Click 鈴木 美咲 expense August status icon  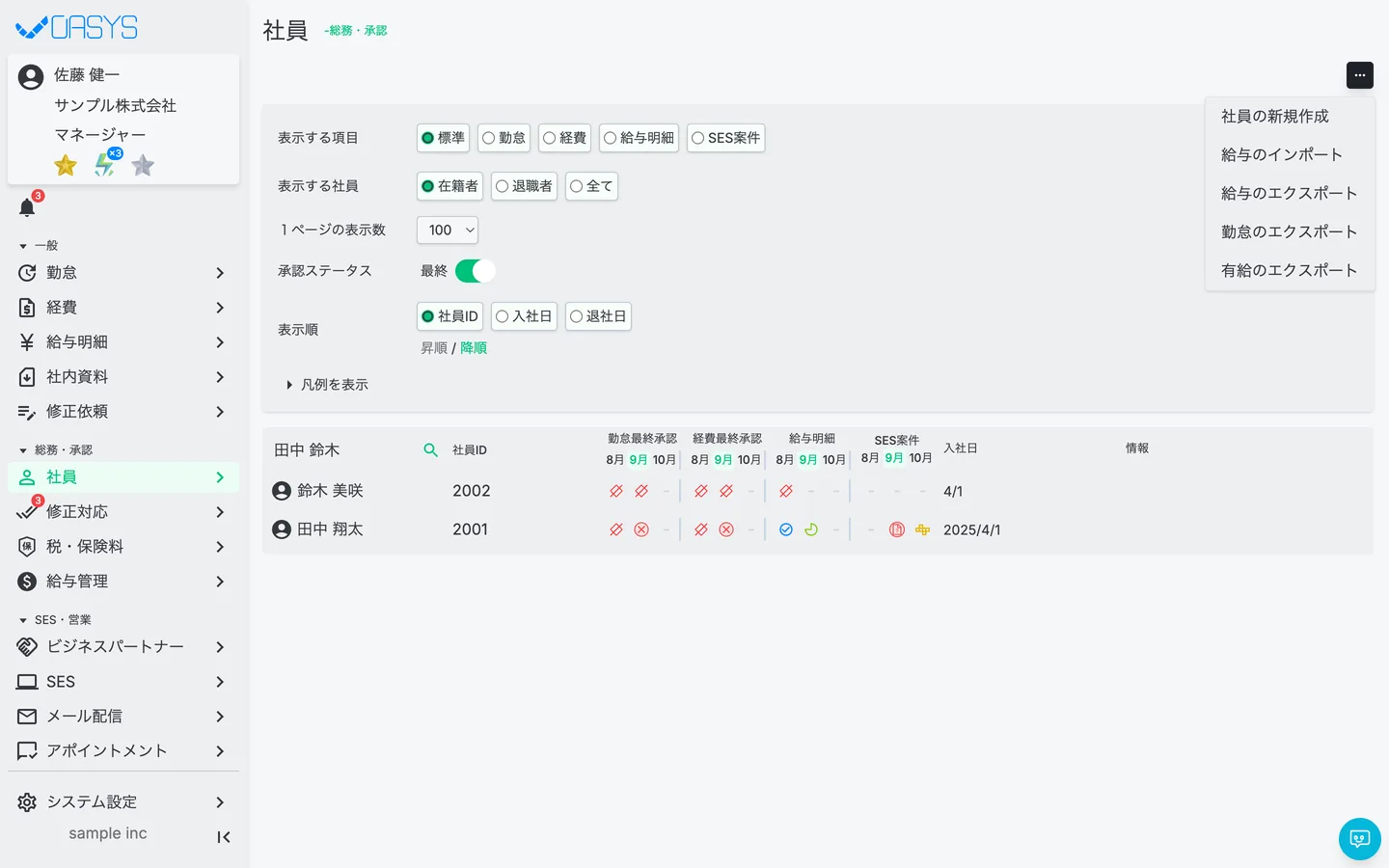pos(701,491)
